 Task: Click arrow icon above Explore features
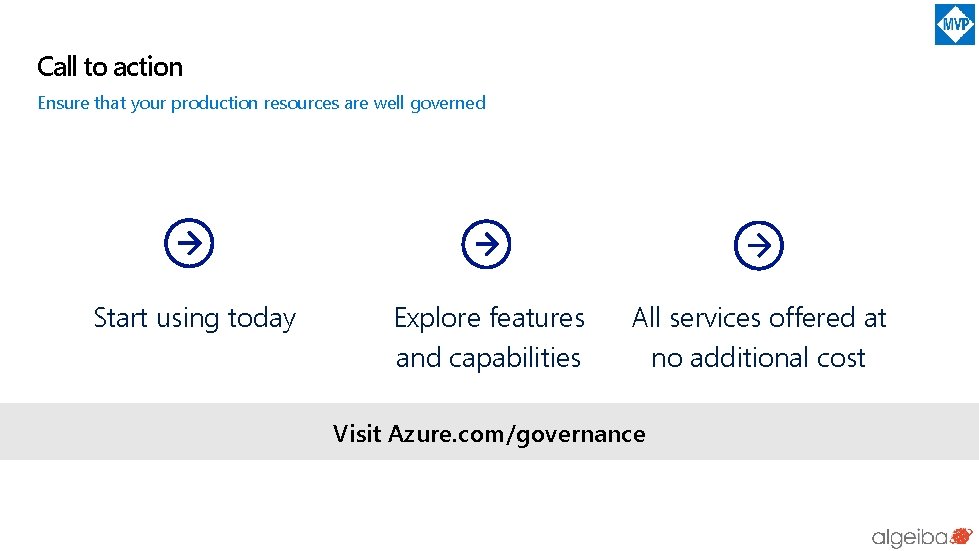(486, 243)
